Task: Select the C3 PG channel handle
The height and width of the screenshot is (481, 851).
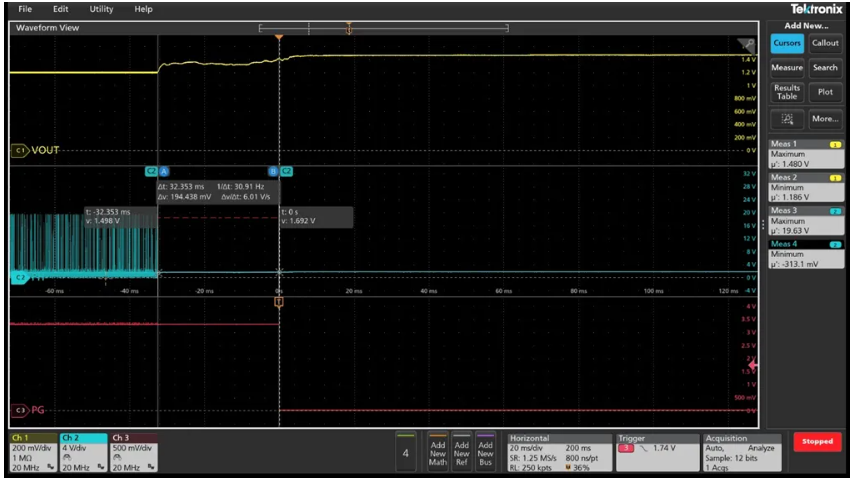Action: click(19, 410)
